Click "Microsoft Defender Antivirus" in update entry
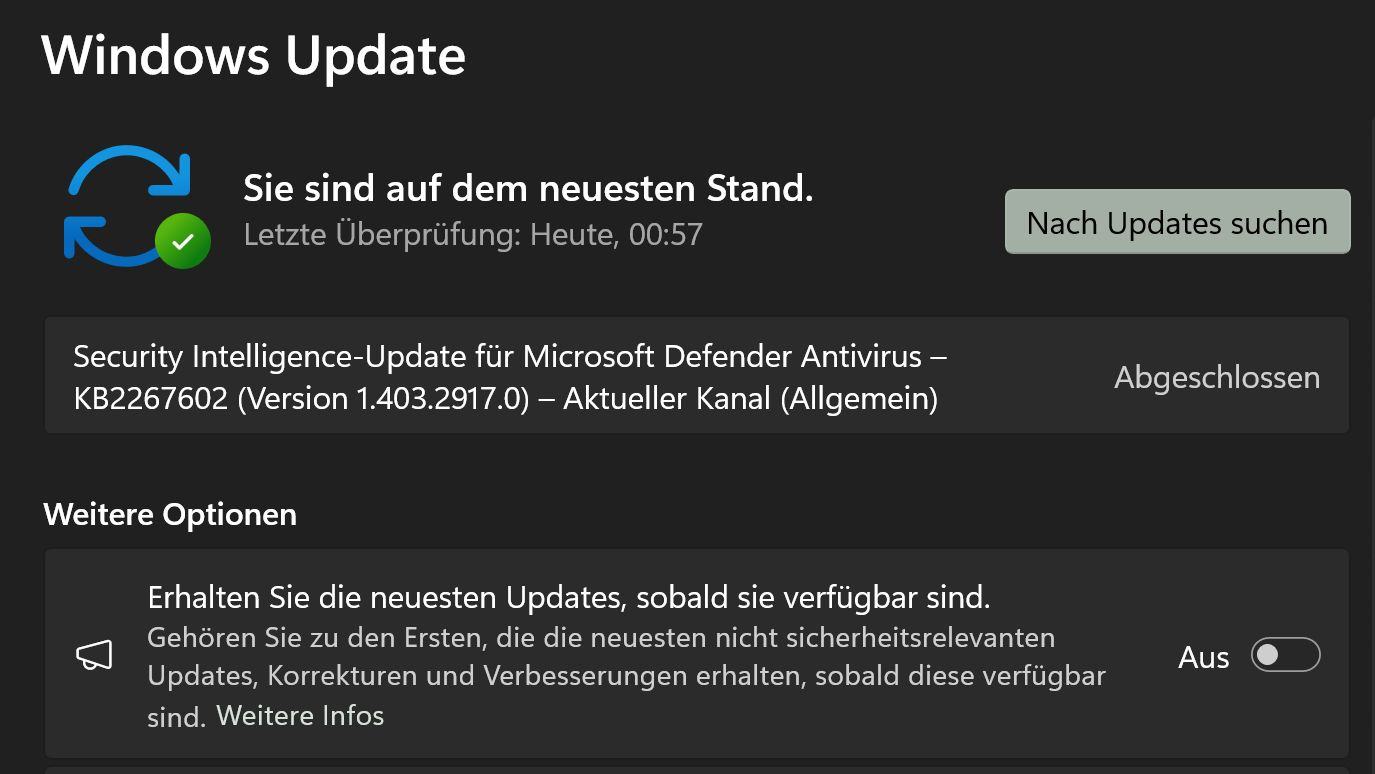The width and height of the screenshot is (1375, 774). tap(722, 356)
